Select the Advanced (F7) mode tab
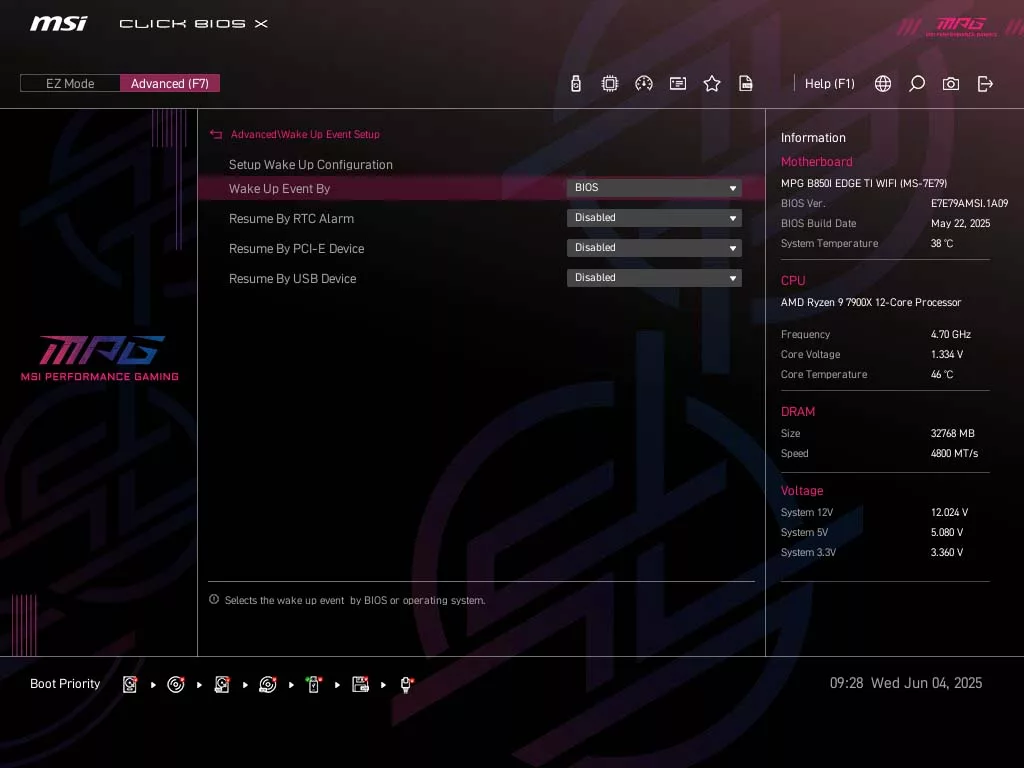 coord(170,83)
